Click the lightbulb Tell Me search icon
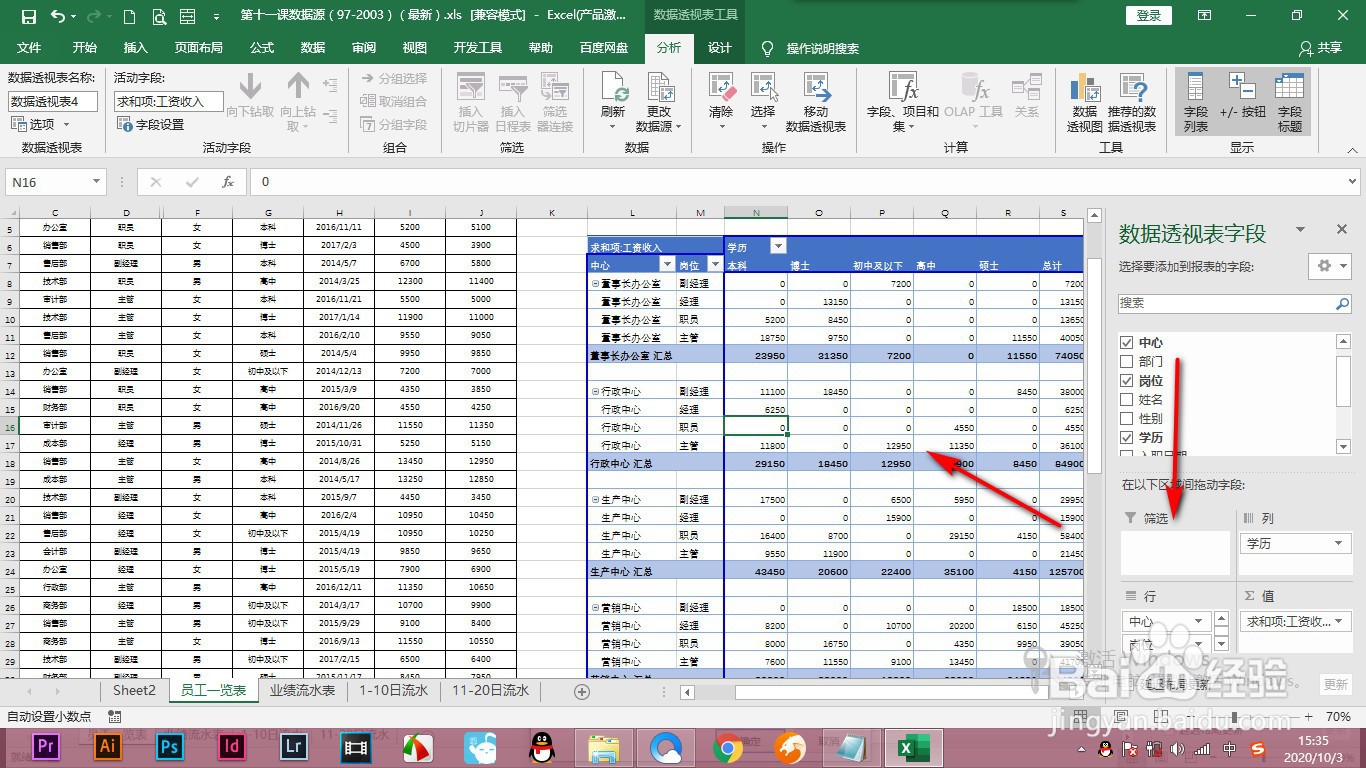This screenshot has height=768, width=1366. [767, 48]
